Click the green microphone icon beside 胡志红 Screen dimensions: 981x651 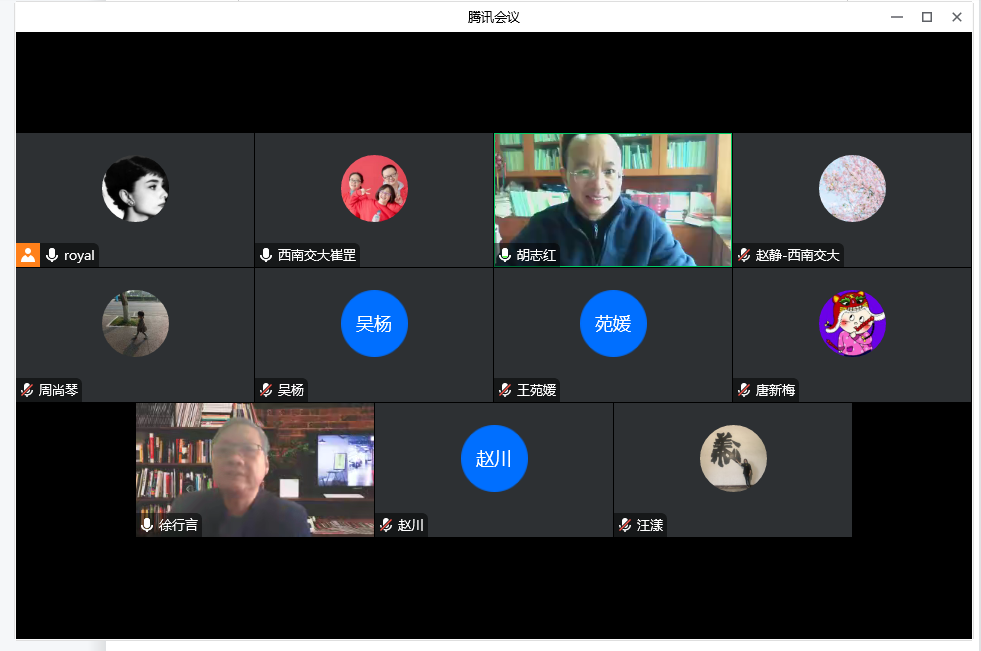click(x=505, y=255)
